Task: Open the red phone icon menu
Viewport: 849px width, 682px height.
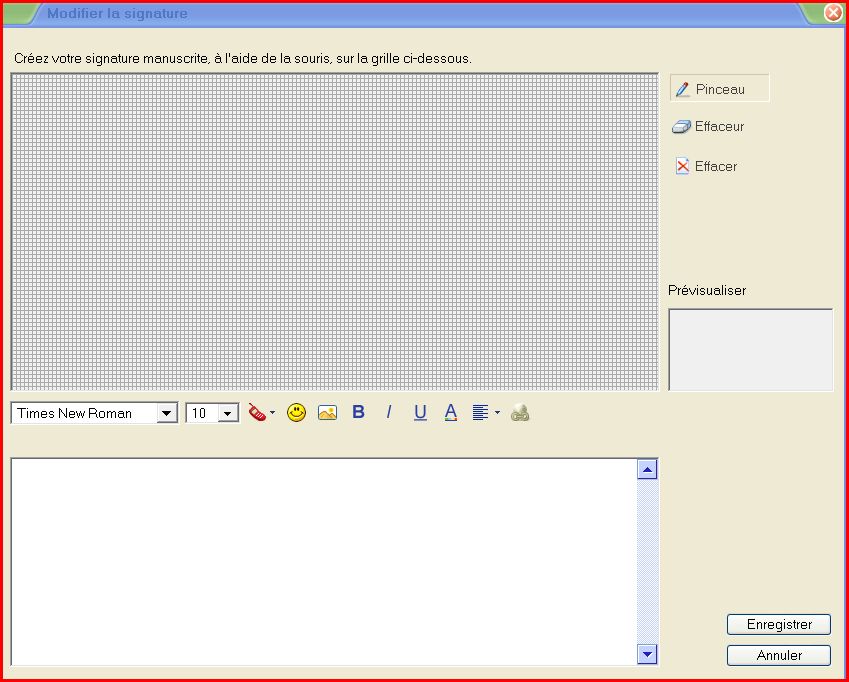Action: (257, 412)
